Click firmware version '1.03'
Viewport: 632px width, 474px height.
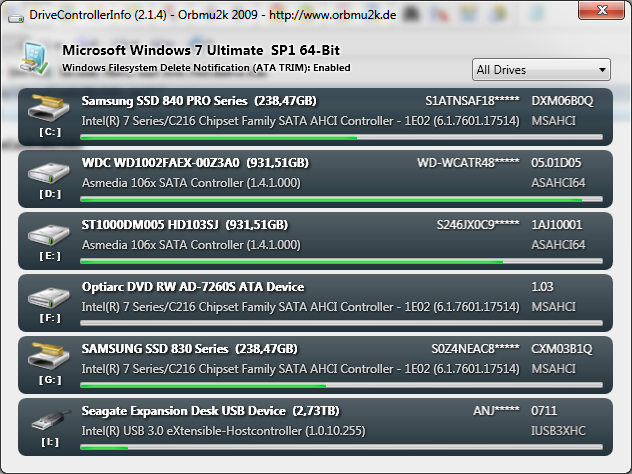click(x=542, y=287)
